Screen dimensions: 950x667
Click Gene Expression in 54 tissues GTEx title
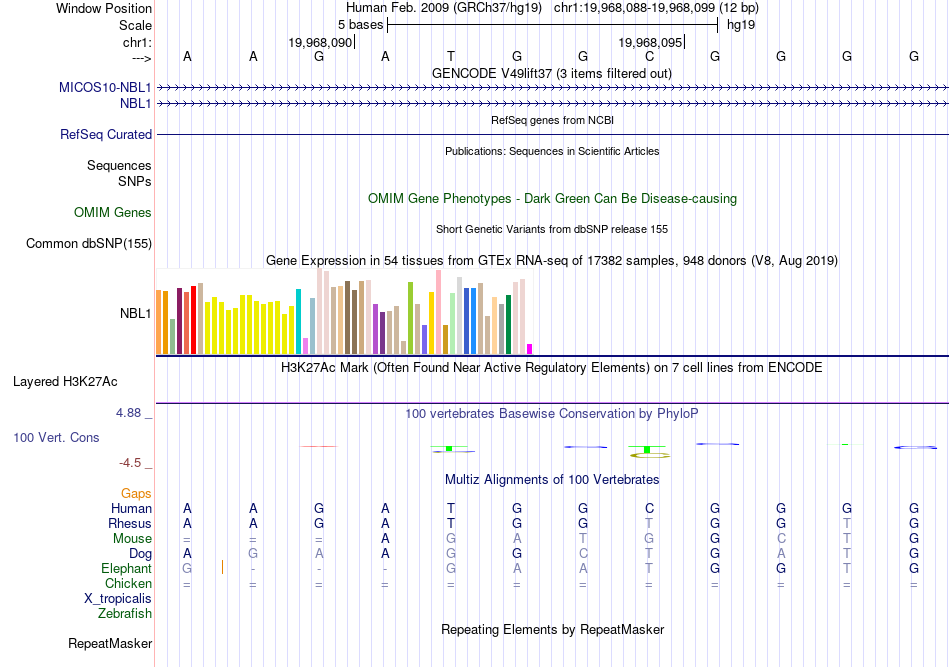(552, 260)
